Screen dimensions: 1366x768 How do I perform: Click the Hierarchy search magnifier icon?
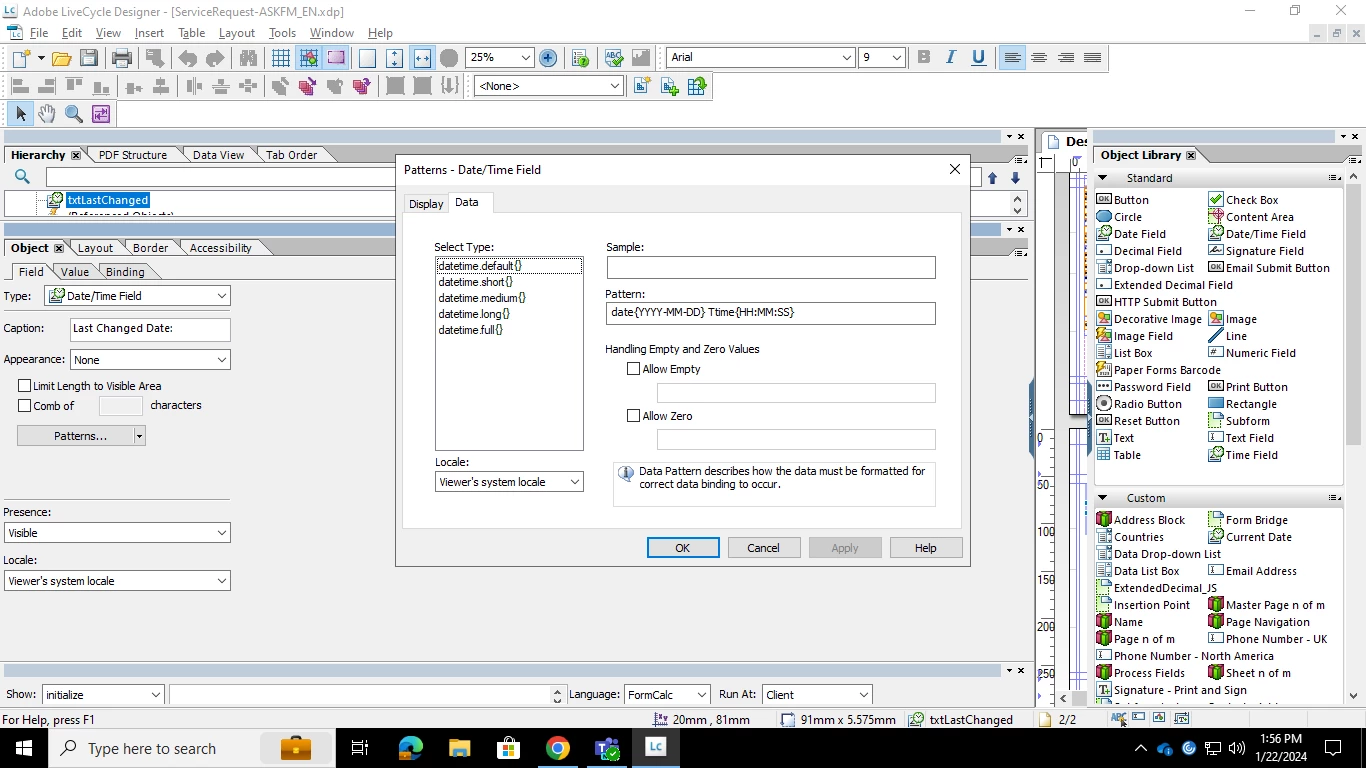click(22, 177)
